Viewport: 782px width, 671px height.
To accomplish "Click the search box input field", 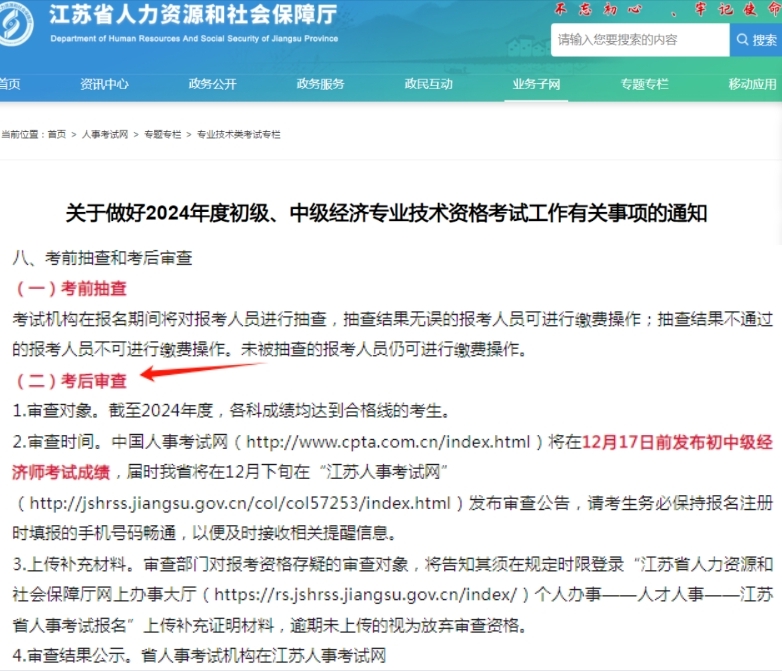I will point(640,40).
